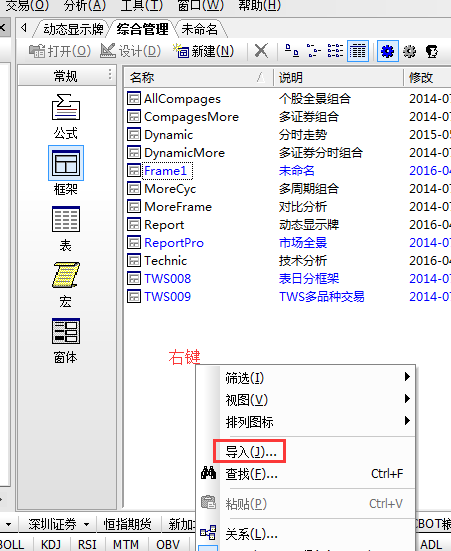
Task: Click the 市场全景 description cell
Action: pos(303,242)
